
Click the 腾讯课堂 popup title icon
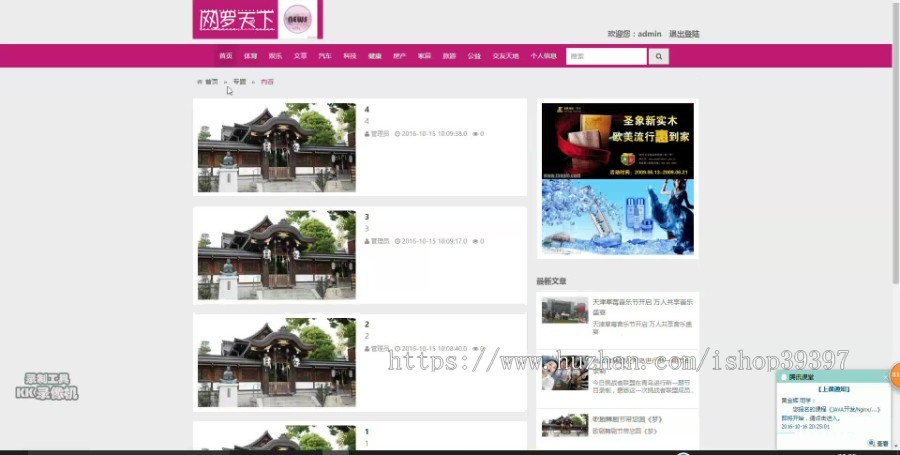(x=784, y=377)
